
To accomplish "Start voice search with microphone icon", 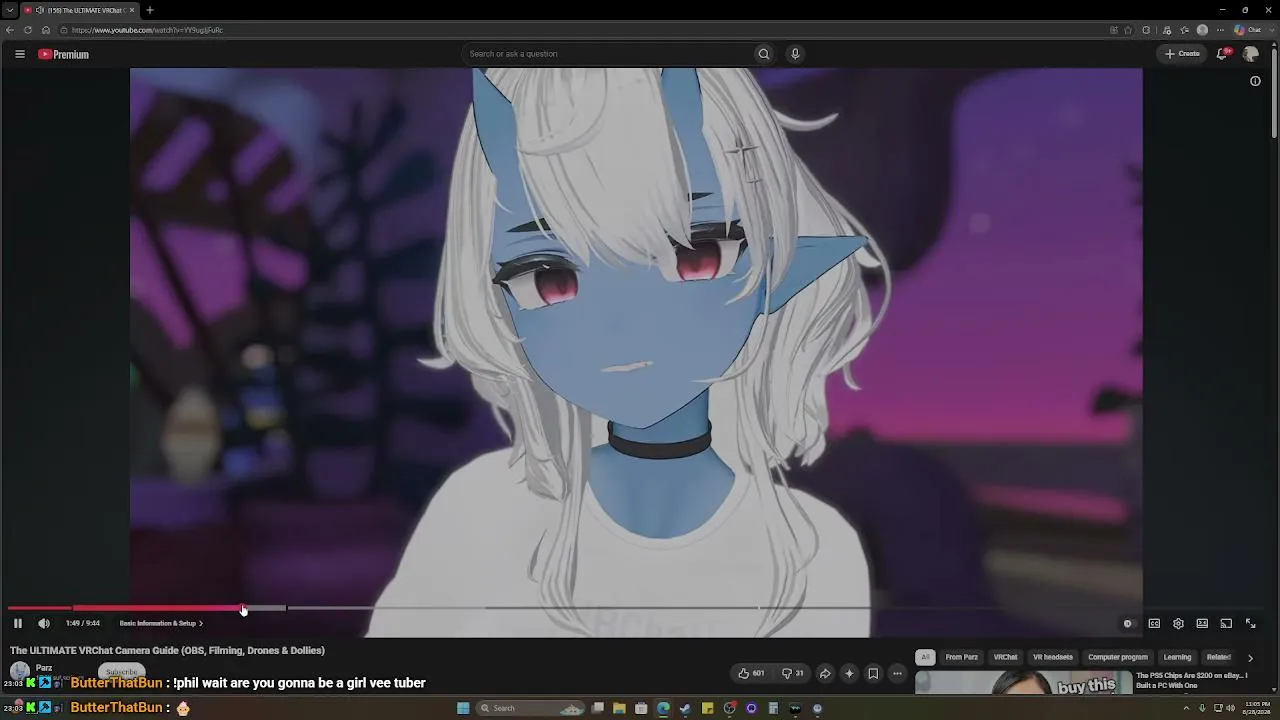I will click(x=795, y=54).
